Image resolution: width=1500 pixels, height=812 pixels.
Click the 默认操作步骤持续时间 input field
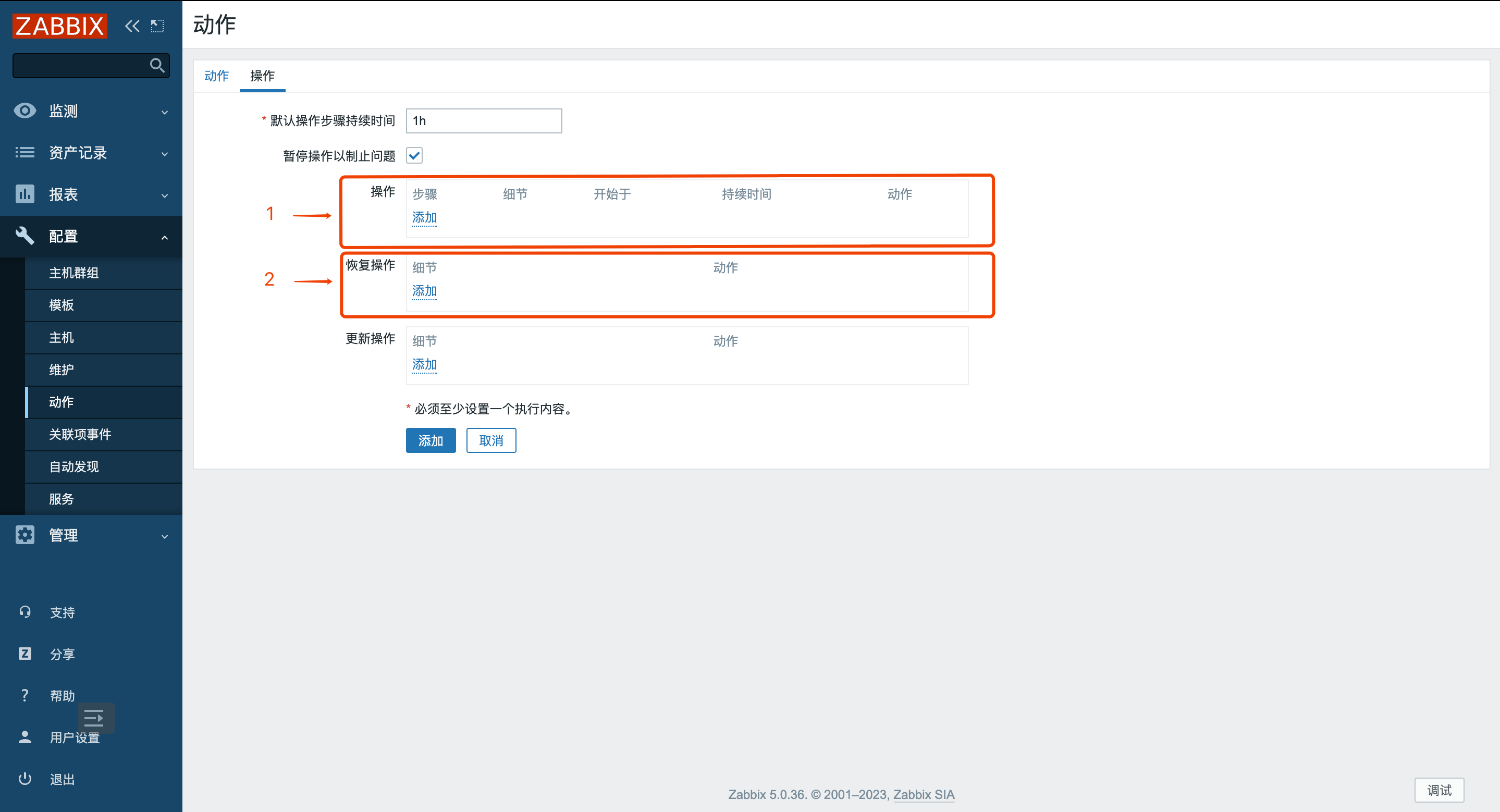tap(483, 120)
